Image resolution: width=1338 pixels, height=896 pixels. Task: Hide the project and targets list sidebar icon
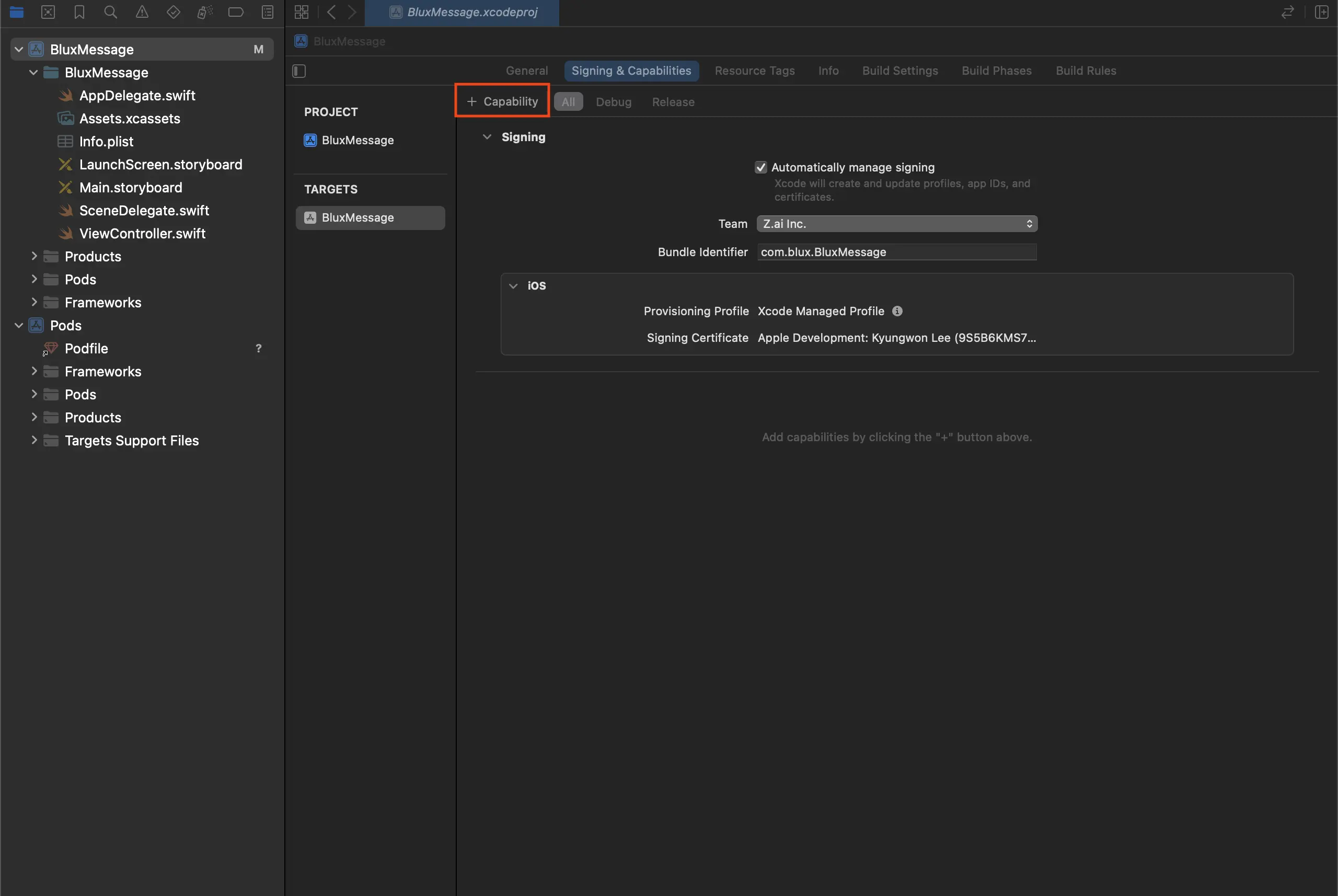[299, 71]
